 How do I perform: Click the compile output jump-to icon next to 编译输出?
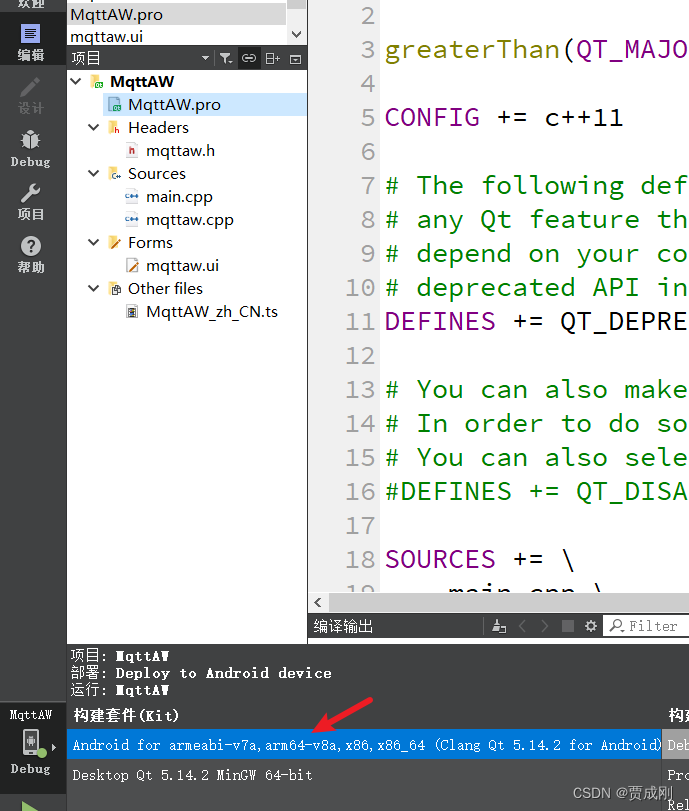499,626
